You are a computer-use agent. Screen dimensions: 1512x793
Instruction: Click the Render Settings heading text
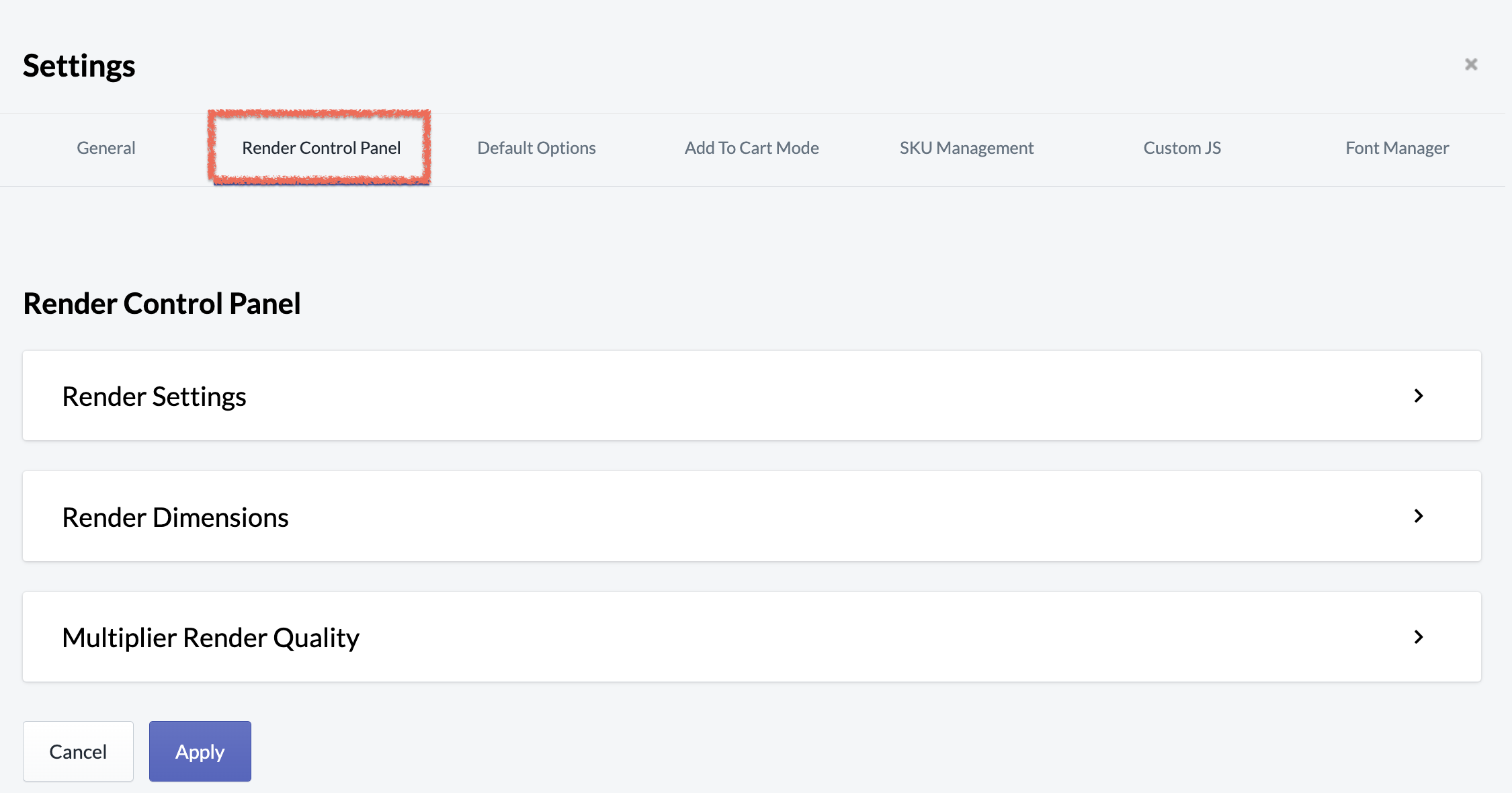154,396
